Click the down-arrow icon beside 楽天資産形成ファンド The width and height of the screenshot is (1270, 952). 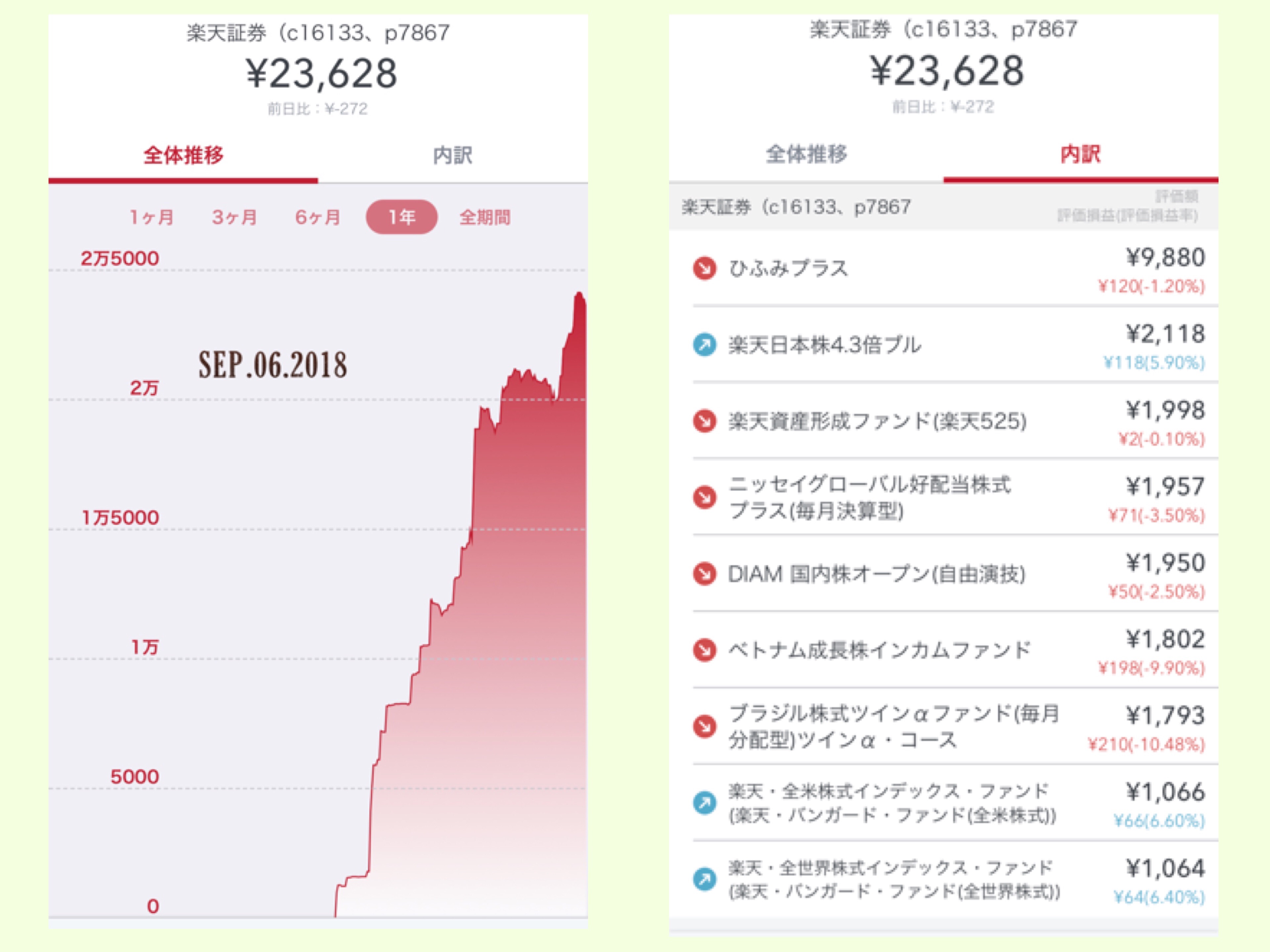(704, 420)
